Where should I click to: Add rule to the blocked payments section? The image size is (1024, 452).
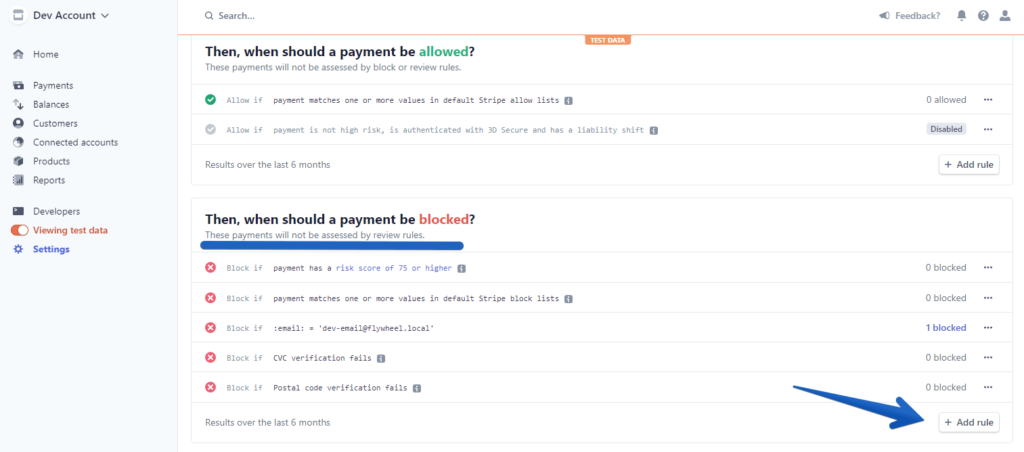point(969,423)
